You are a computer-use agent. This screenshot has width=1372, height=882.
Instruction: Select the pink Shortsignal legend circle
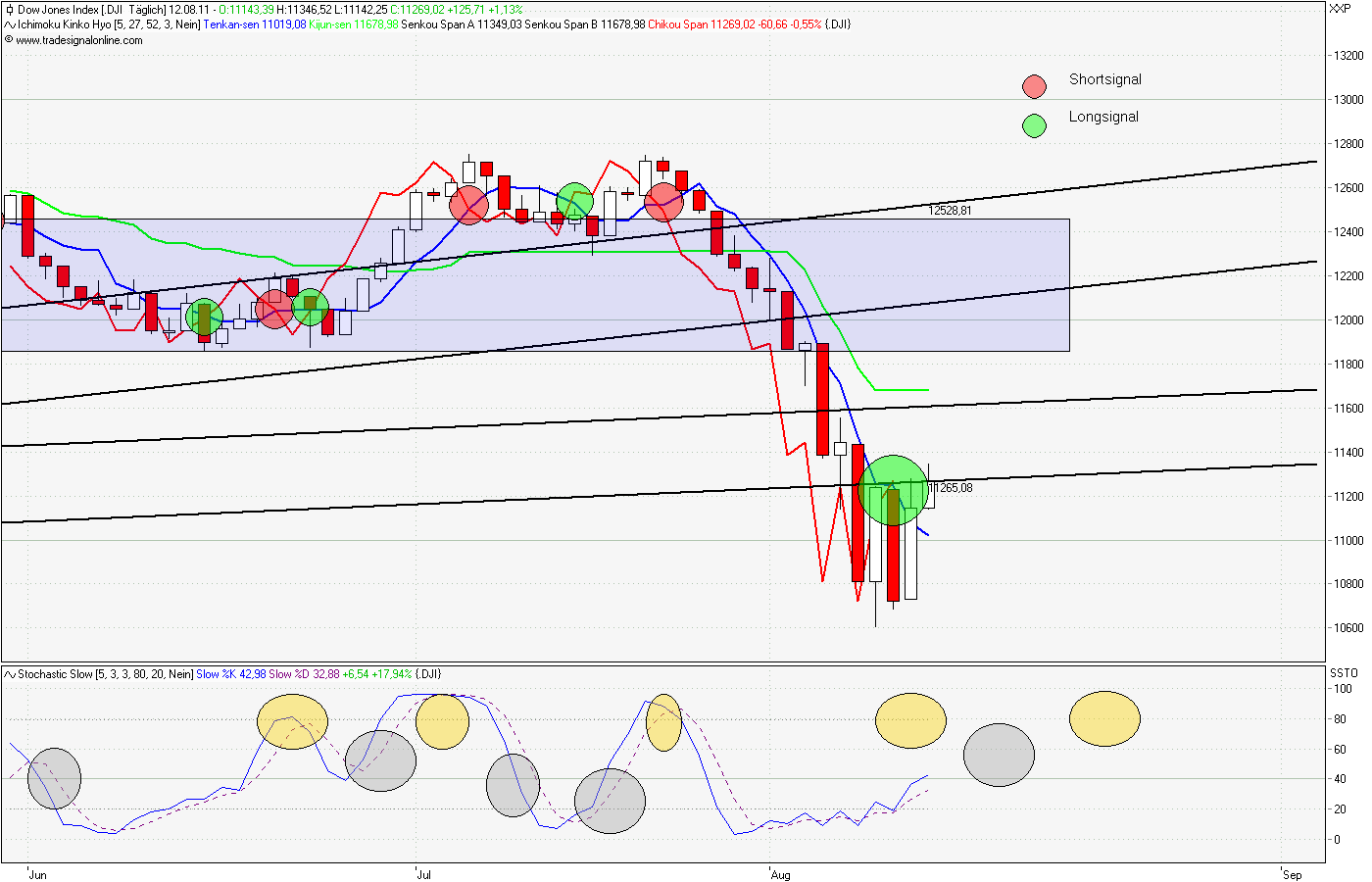click(1034, 86)
